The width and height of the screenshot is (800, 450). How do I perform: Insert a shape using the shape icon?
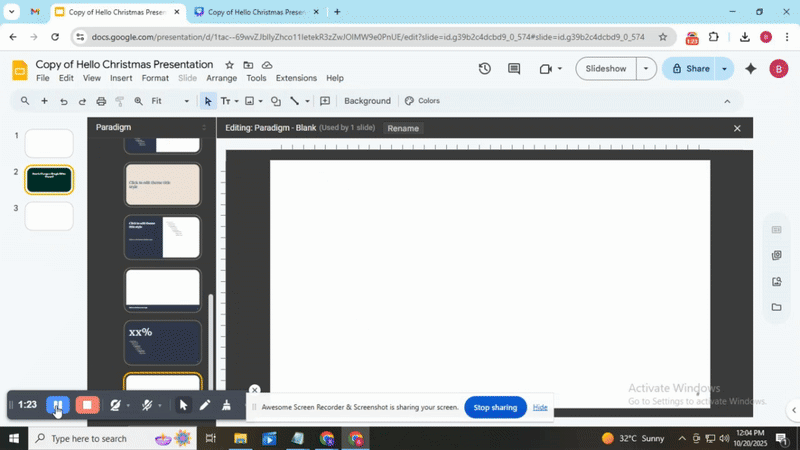click(276, 101)
